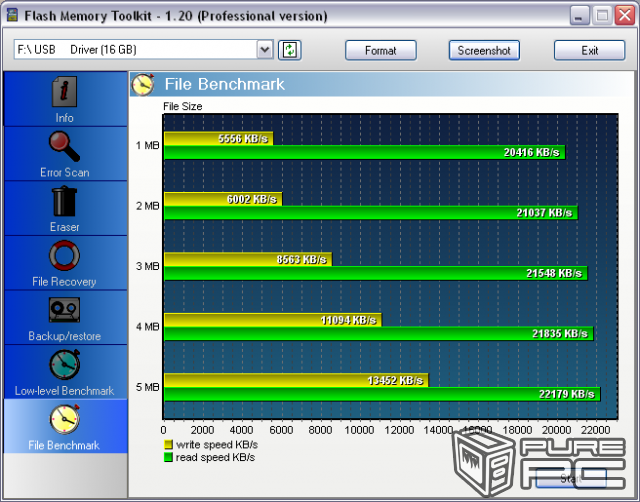Screen dimensions: 640x502
Task: Click the File Size axis title
Action: (182, 107)
